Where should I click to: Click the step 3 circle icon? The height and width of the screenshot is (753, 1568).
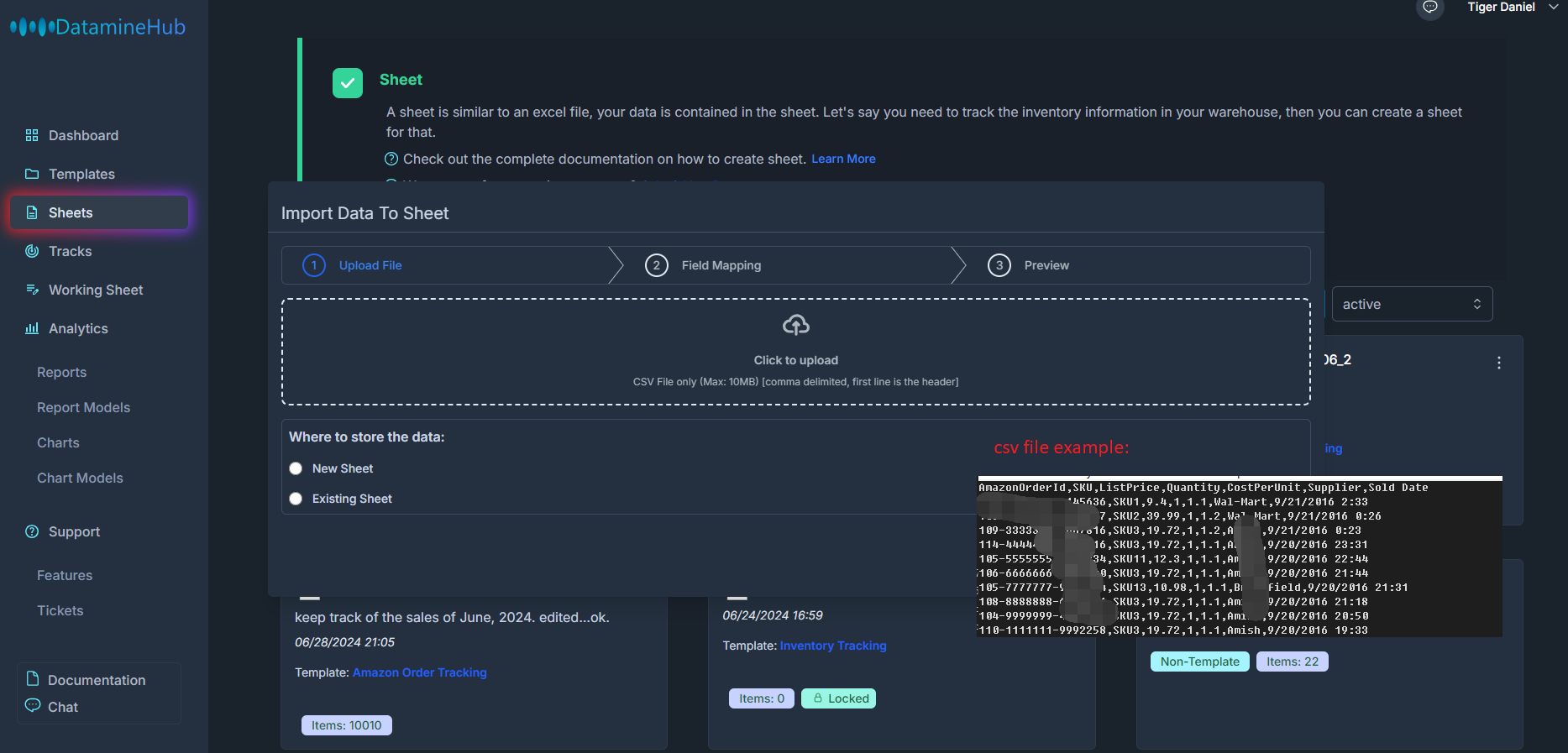click(x=999, y=265)
